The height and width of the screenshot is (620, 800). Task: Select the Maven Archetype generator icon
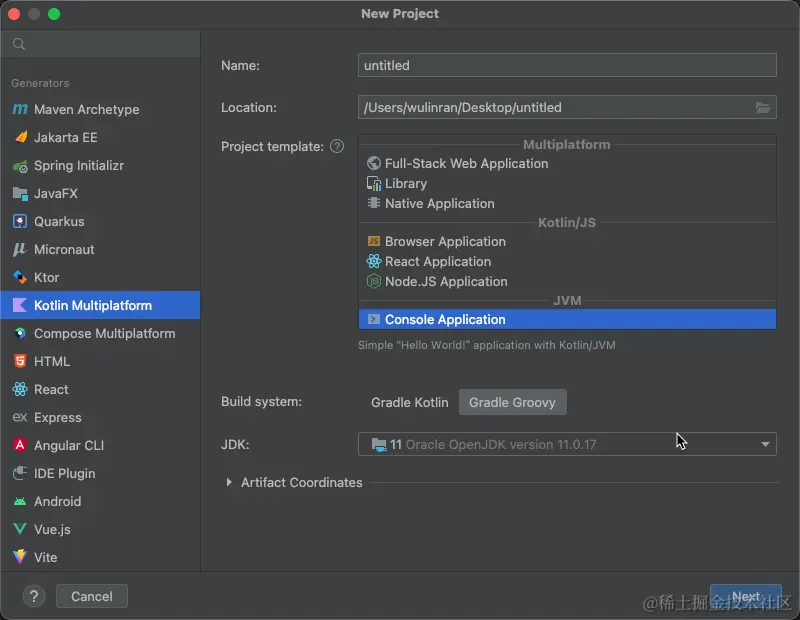pos(19,109)
